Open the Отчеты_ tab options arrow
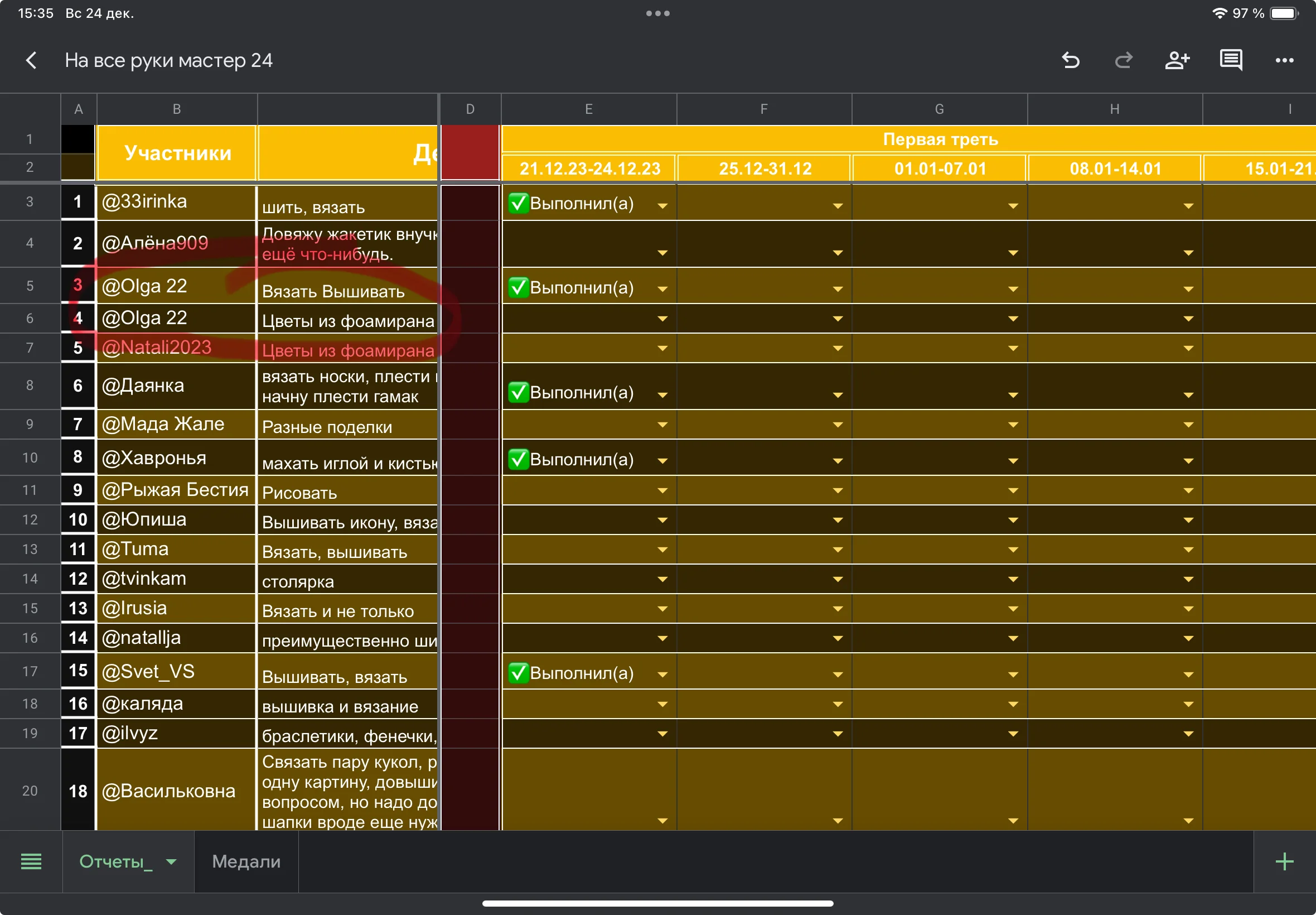This screenshot has width=1316, height=915. pos(171,861)
